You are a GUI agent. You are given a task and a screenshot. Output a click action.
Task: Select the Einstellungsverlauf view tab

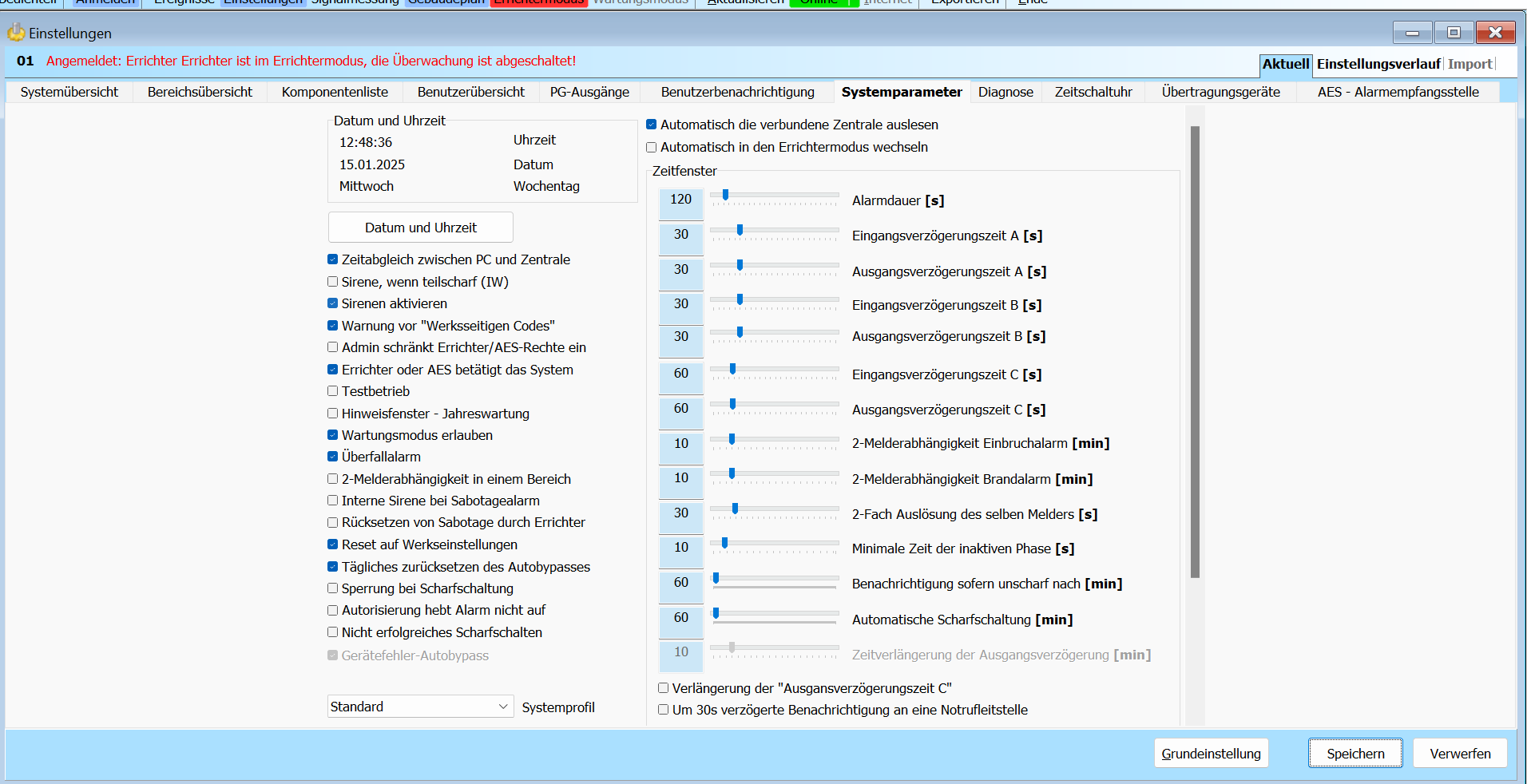[x=1378, y=64]
